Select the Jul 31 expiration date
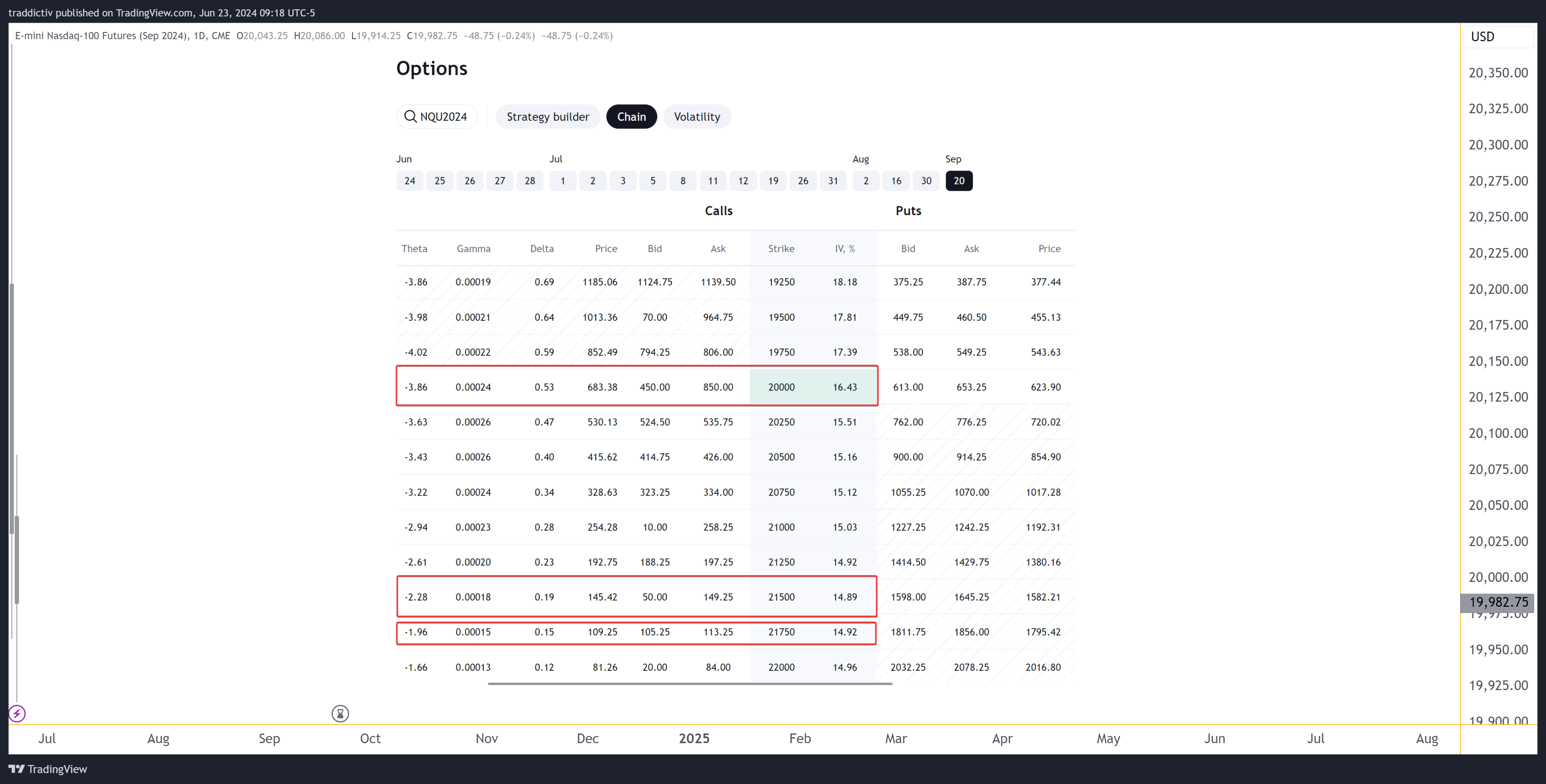Screen dimensions: 1546x784 pos(833,181)
